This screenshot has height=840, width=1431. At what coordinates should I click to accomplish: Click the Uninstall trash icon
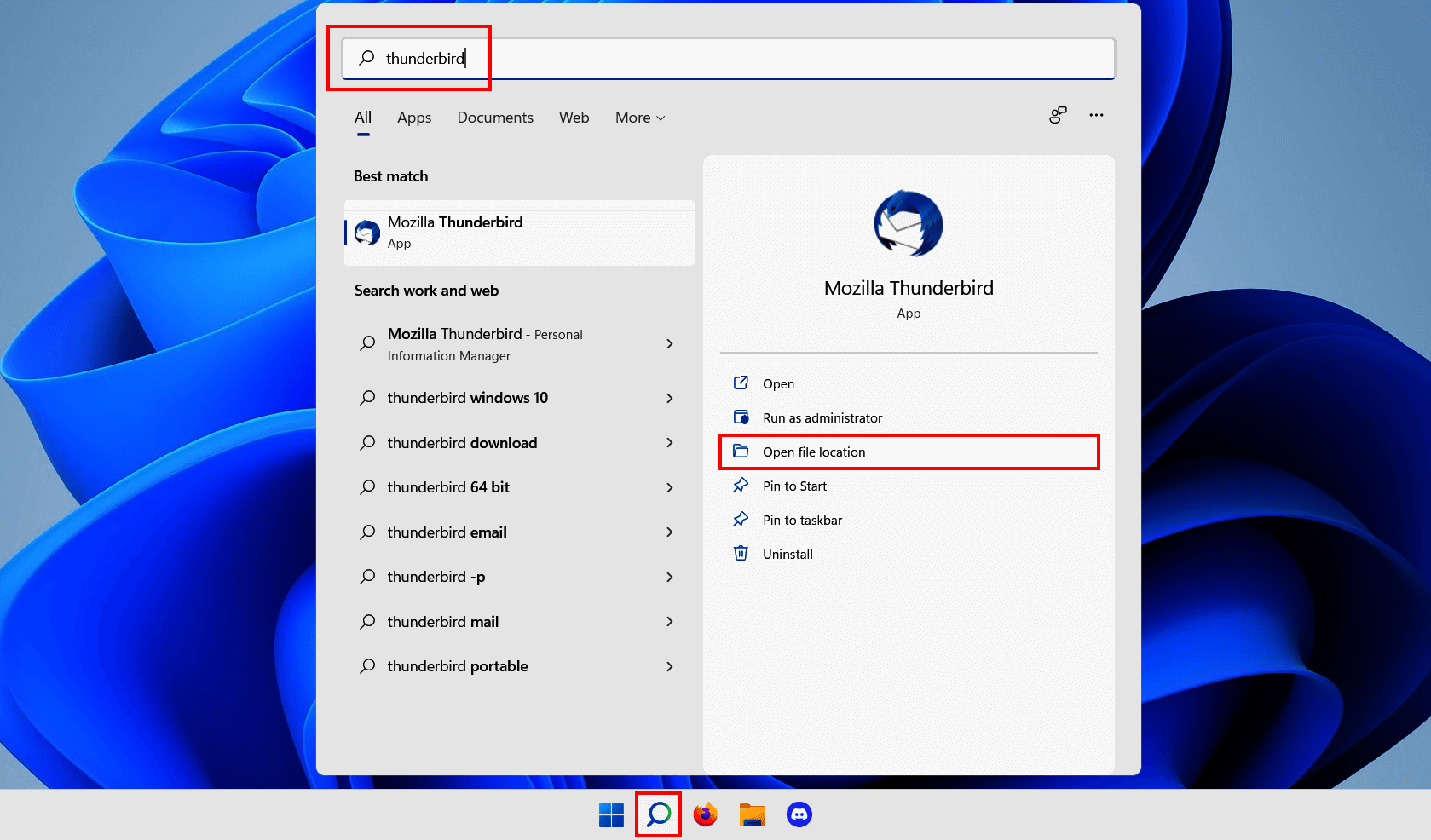(x=741, y=553)
